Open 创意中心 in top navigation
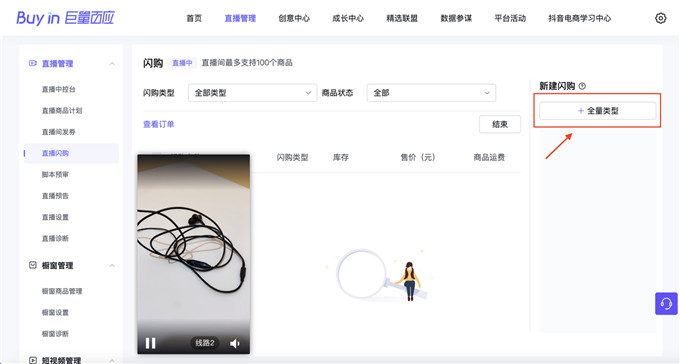This screenshot has width=680, height=364. click(x=294, y=18)
